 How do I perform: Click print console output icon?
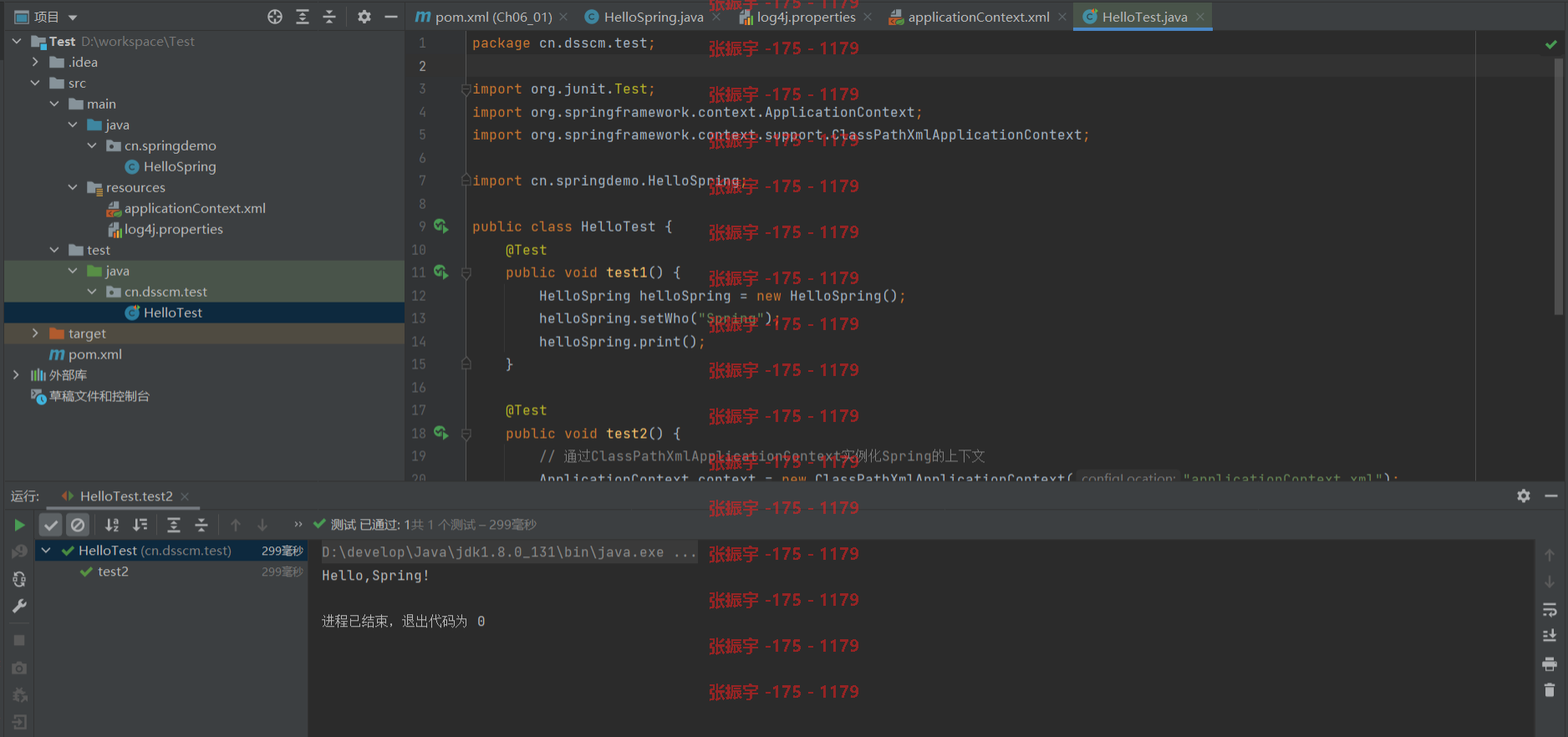pyautogui.click(x=1550, y=663)
